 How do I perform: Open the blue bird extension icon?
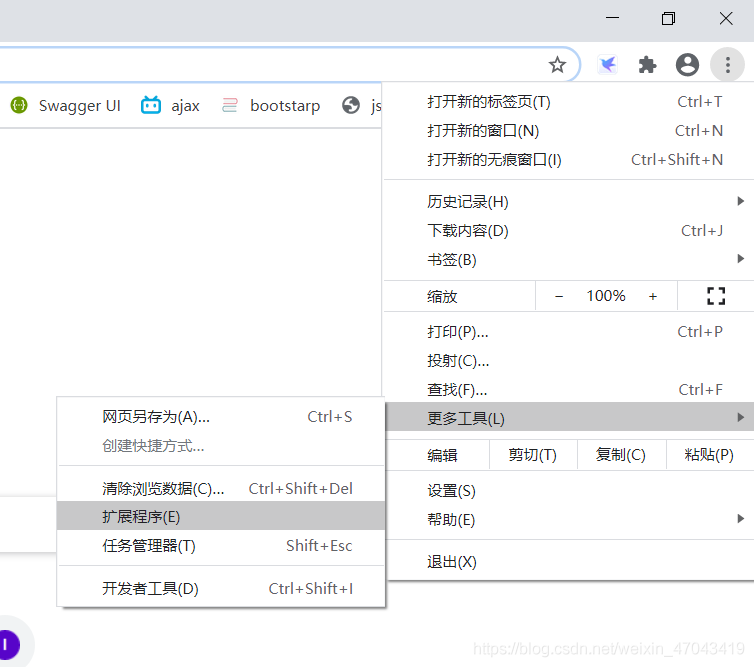click(x=607, y=64)
